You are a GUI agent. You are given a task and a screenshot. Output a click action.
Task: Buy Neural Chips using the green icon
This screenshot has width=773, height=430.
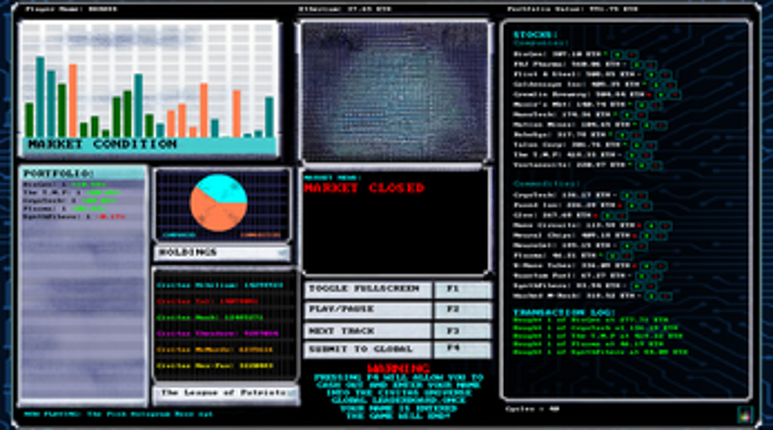[x=647, y=236]
